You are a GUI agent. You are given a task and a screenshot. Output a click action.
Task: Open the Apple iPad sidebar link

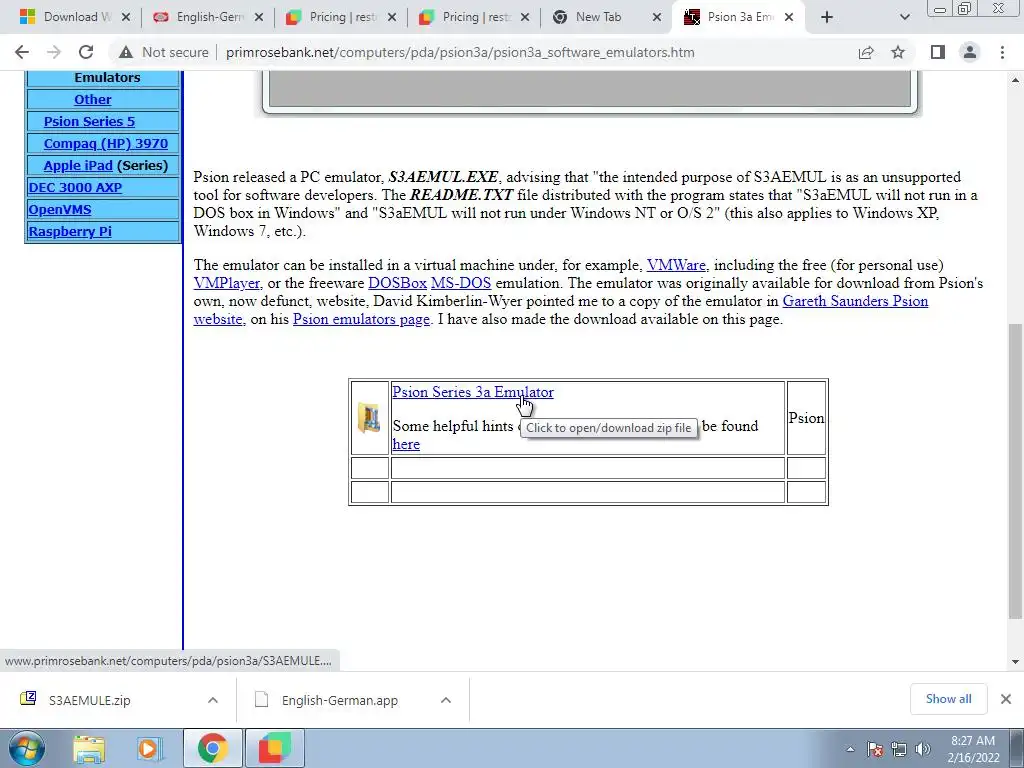pos(78,166)
